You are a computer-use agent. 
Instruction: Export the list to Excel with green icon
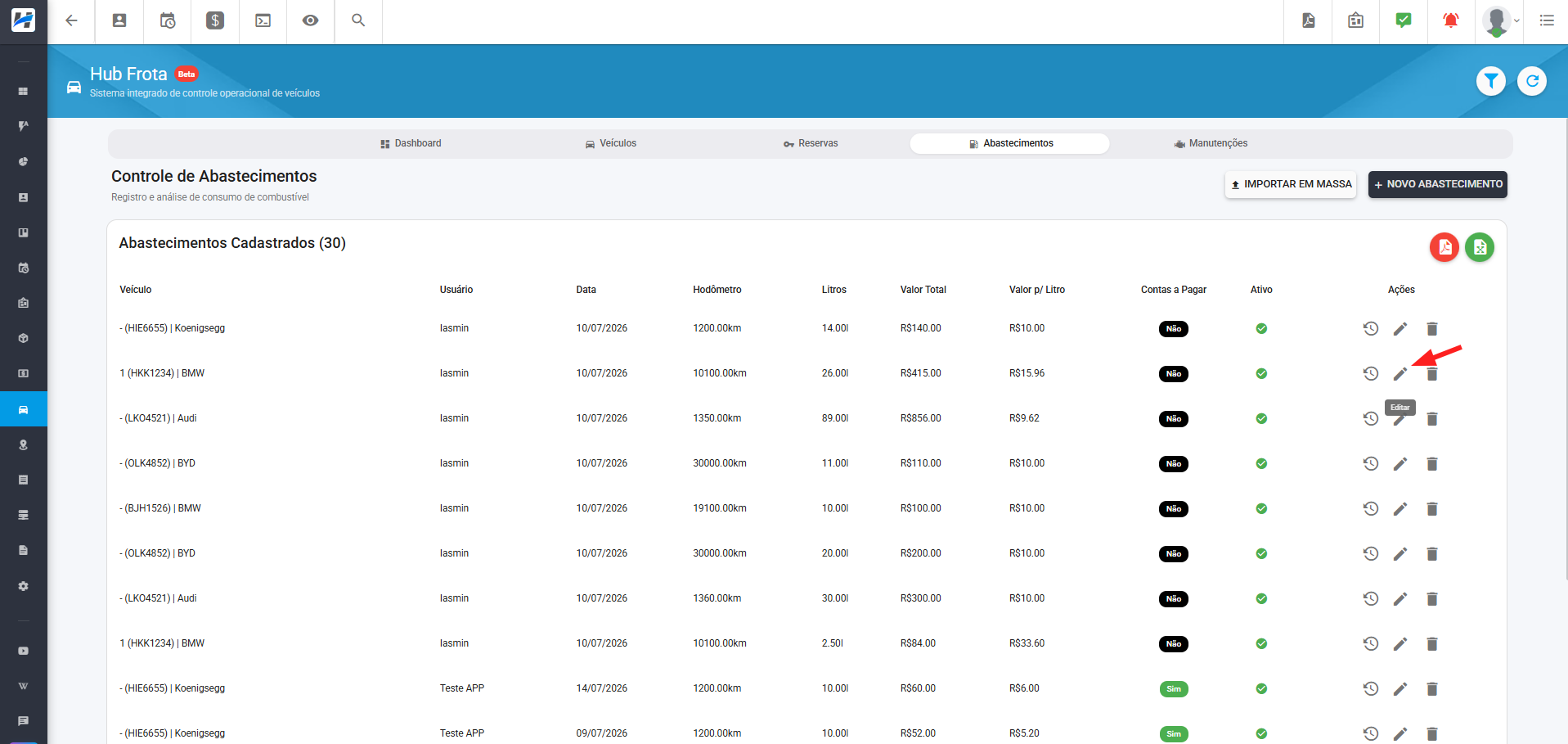[x=1480, y=247]
